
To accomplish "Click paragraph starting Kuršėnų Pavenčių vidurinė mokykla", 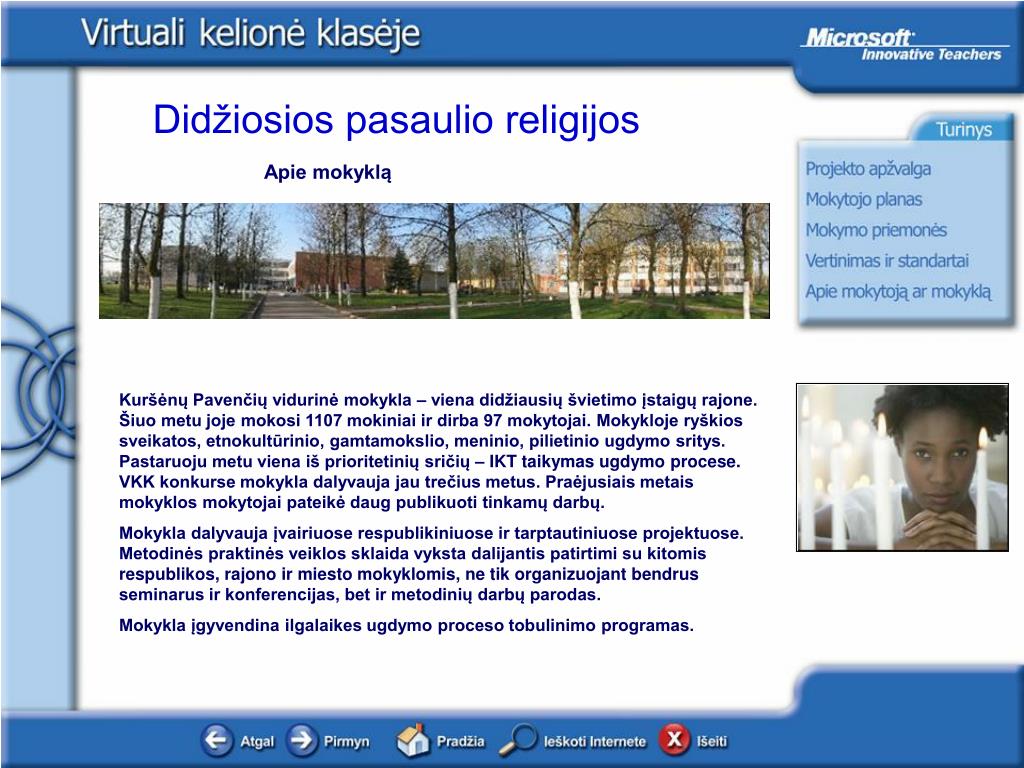I will [x=438, y=451].
